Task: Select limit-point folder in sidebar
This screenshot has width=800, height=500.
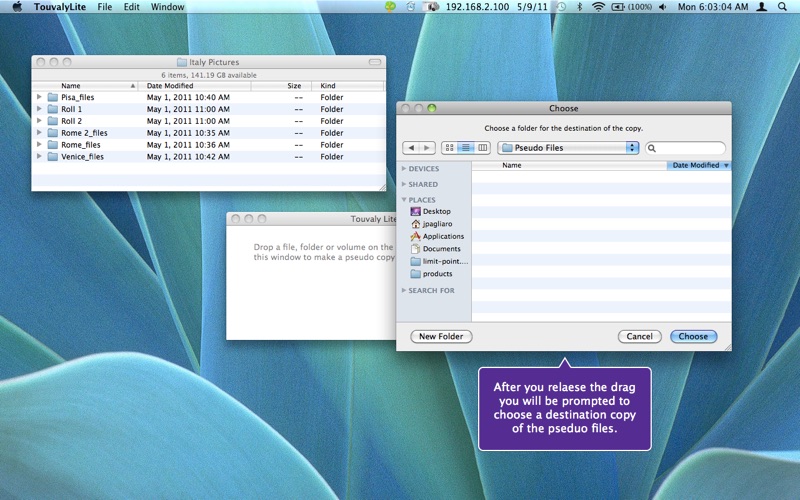Action: (439, 261)
